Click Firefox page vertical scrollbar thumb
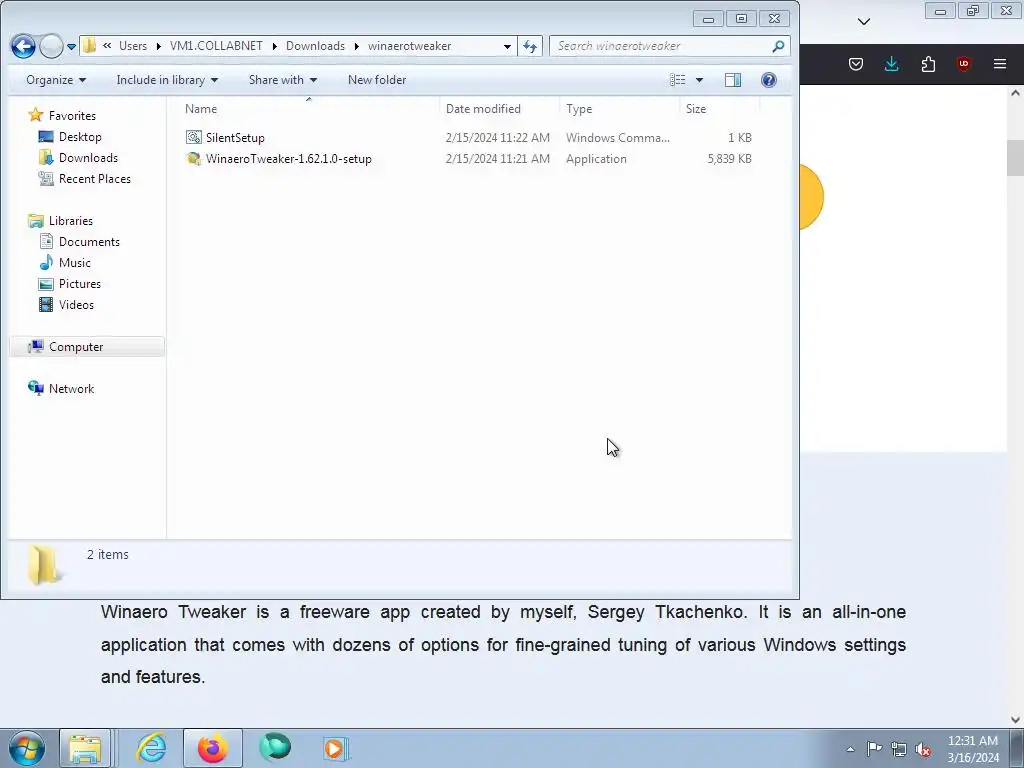This screenshot has height=768, width=1024. point(1015,158)
